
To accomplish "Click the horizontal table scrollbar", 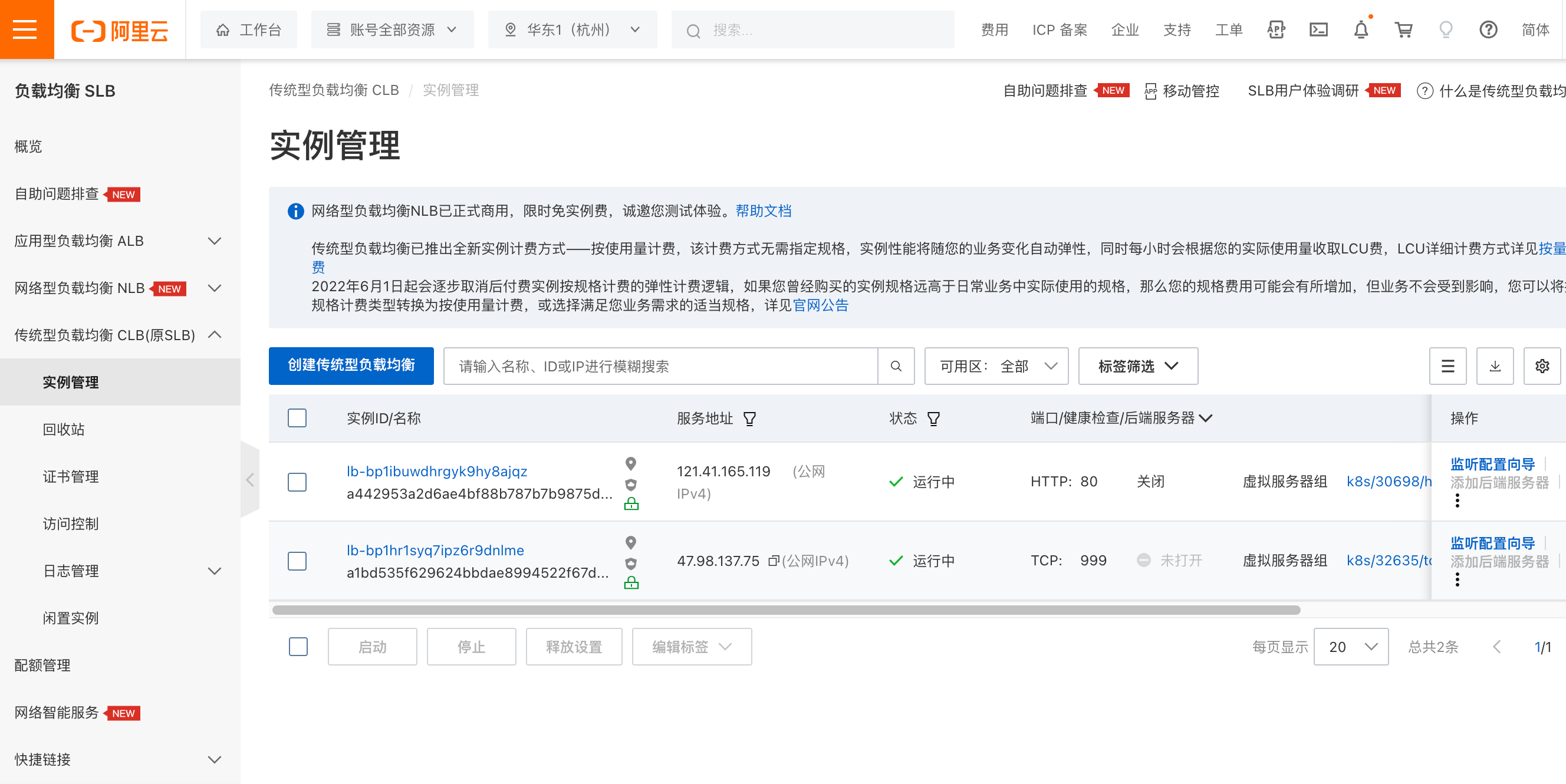I will [x=786, y=610].
